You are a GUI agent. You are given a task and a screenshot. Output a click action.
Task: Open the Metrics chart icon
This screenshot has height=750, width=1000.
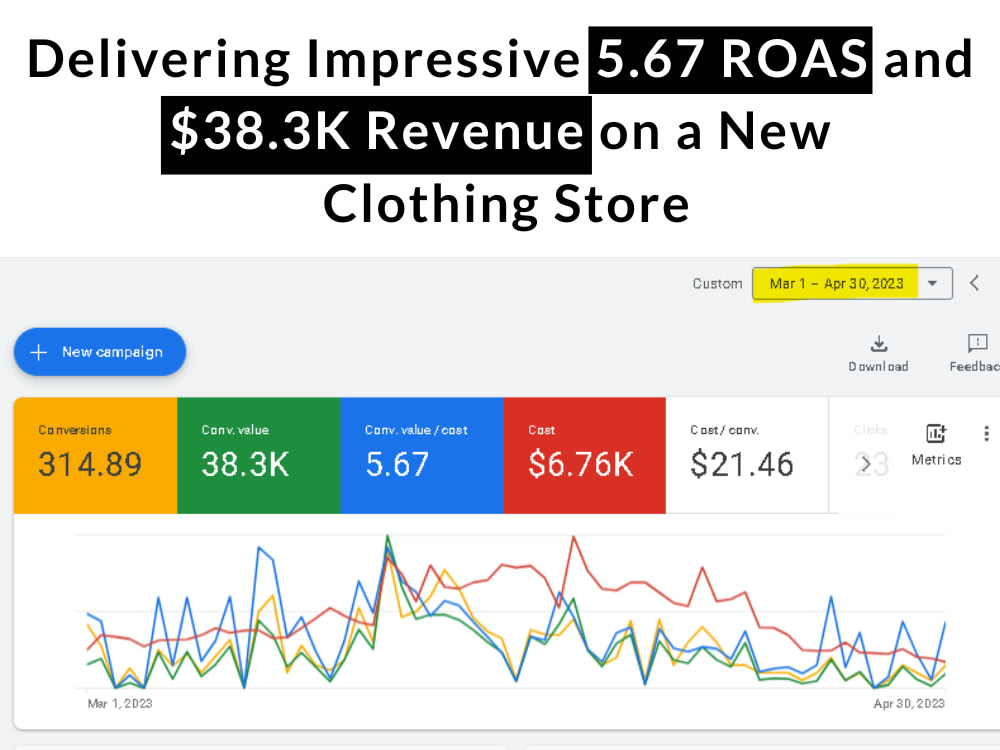point(936,434)
